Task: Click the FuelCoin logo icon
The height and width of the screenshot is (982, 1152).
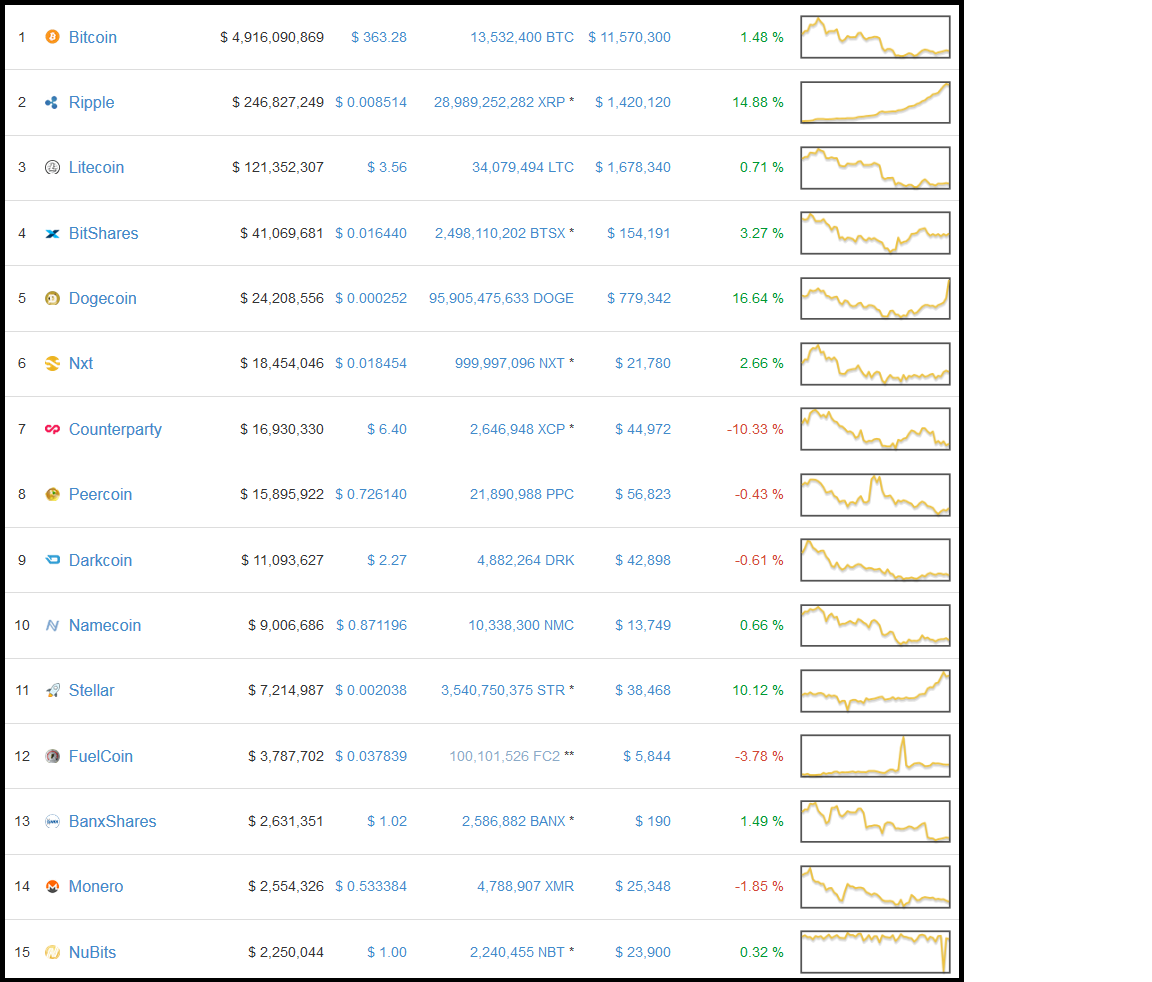Action: 52,756
